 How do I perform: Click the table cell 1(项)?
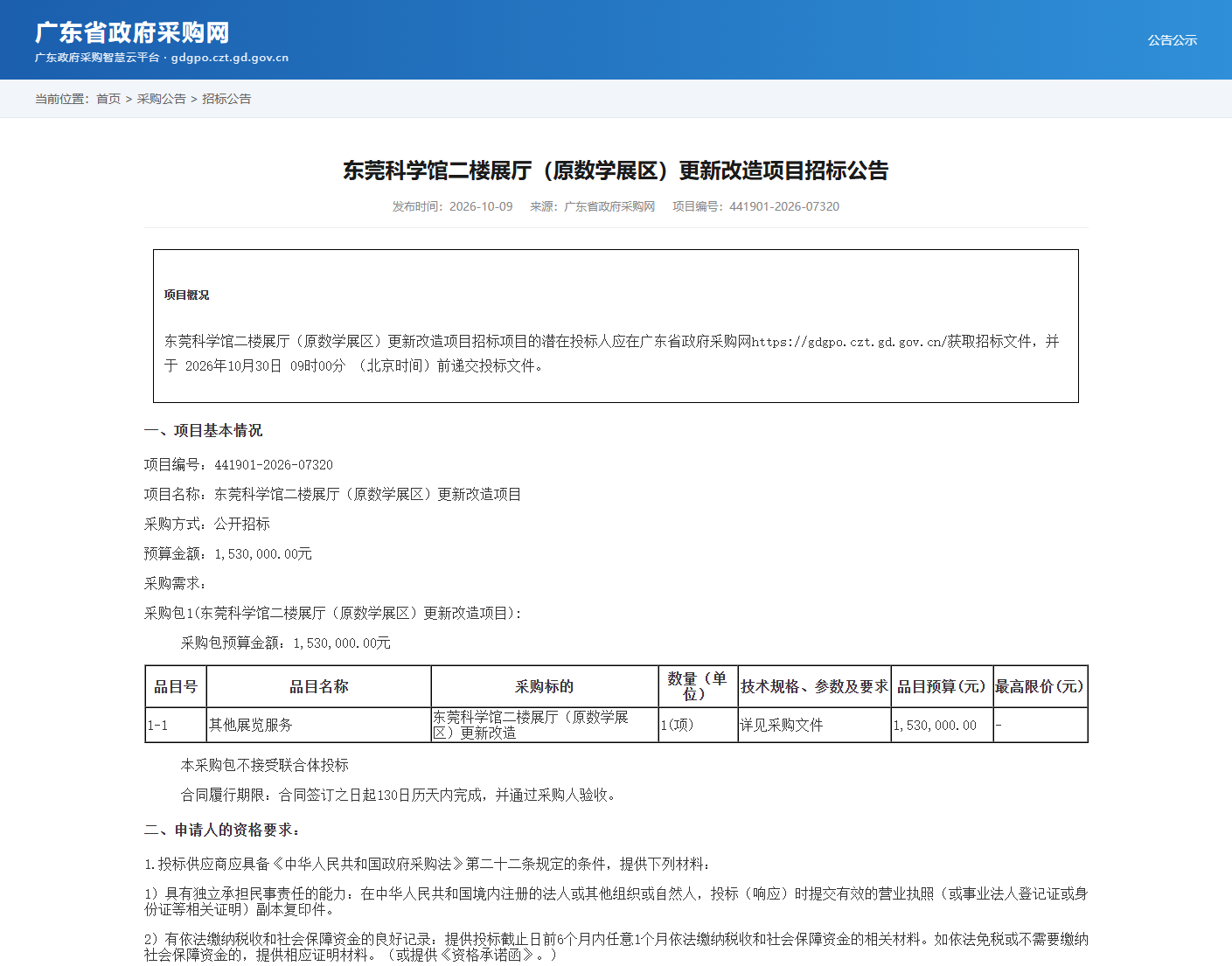[x=698, y=725]
